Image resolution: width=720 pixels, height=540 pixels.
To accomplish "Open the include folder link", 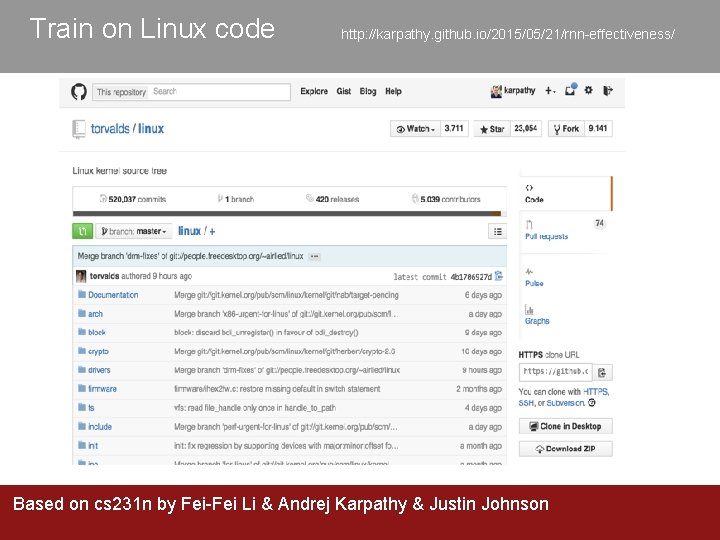I will 100,427.
